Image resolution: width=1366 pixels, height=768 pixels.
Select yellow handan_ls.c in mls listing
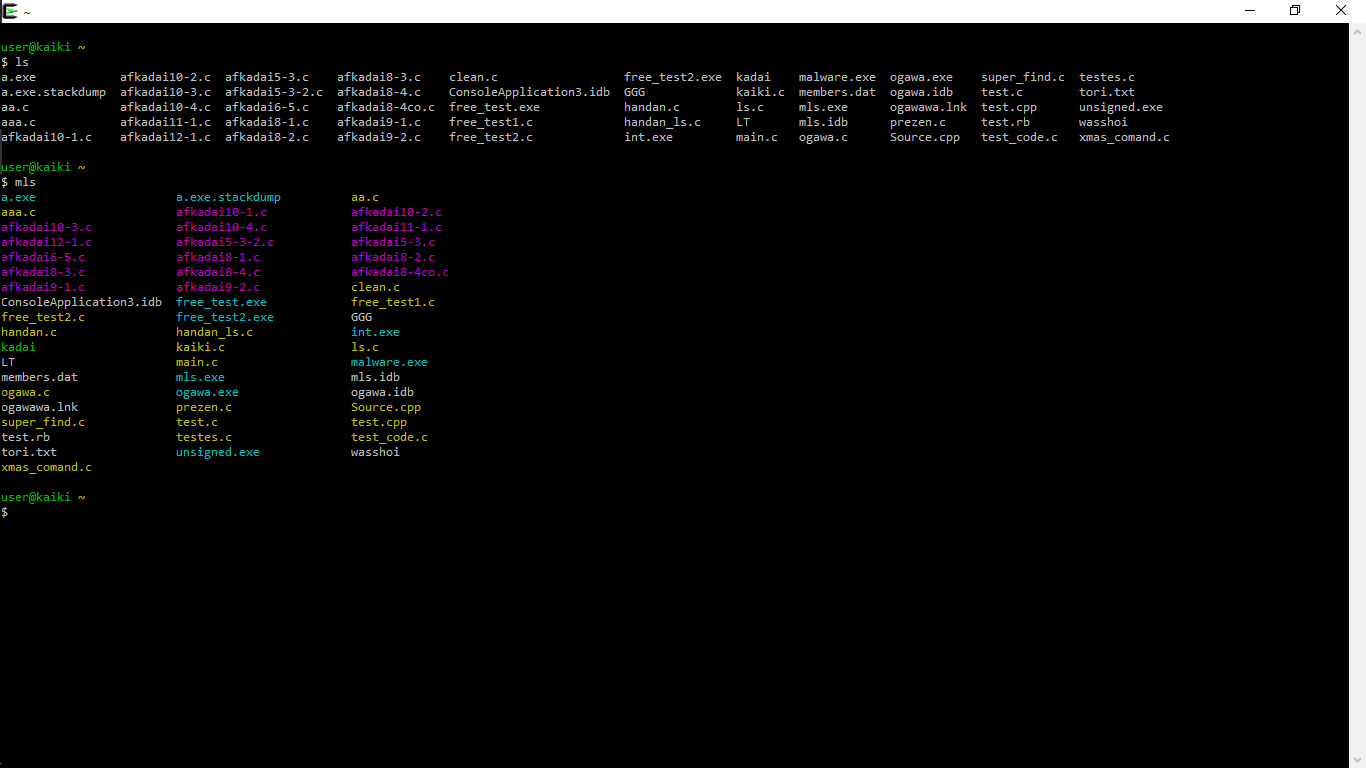click(x=214, y=332)
